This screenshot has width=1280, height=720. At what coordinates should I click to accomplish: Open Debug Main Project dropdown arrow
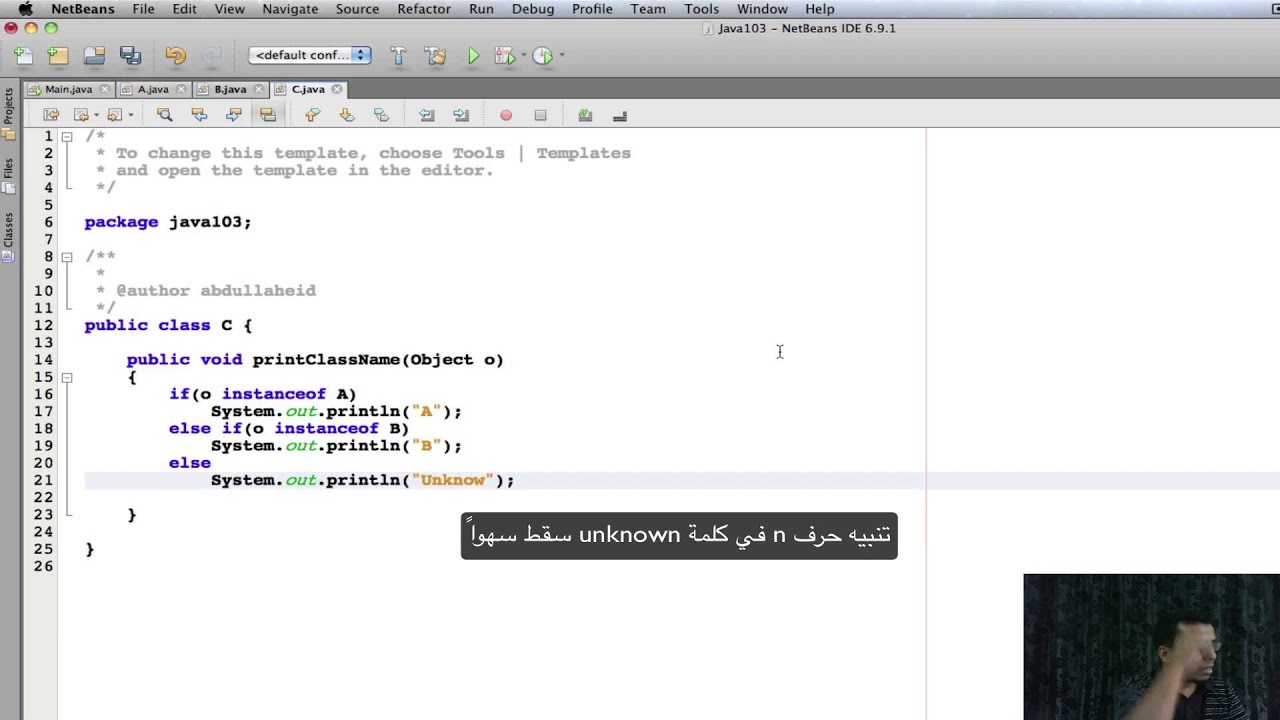[x=524, y=56]
